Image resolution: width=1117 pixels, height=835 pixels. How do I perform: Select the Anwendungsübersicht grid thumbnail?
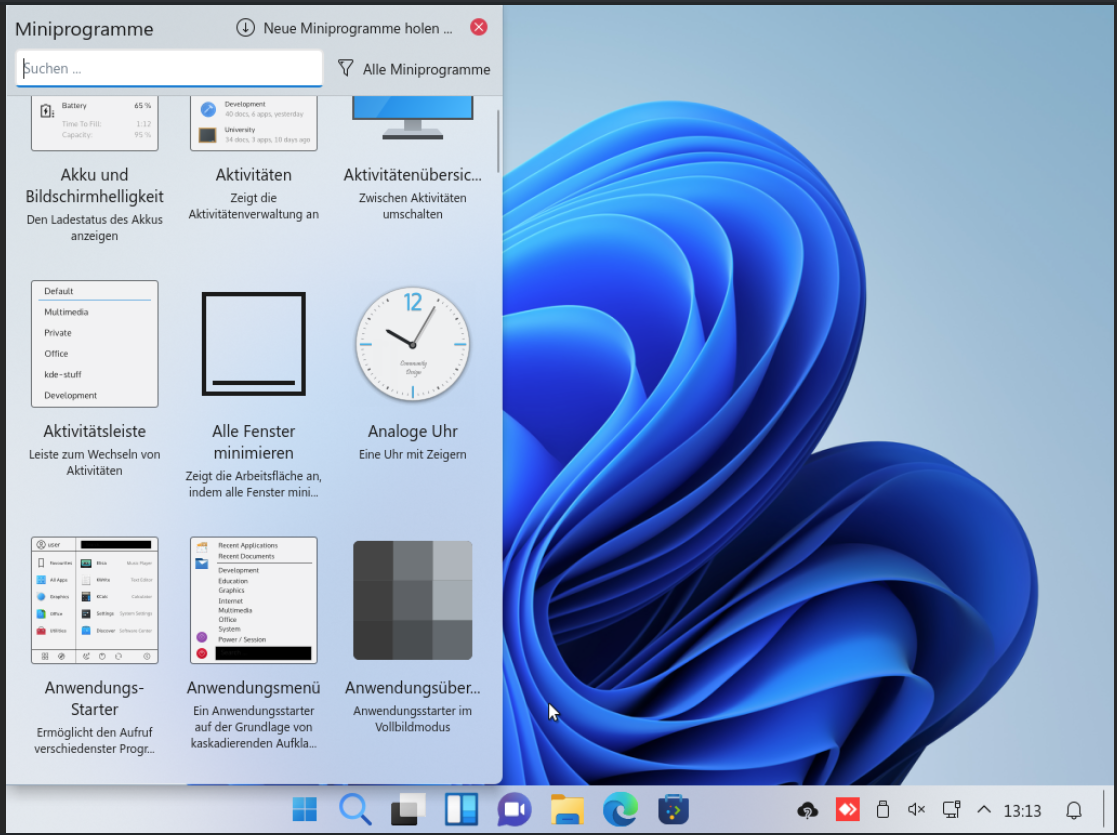412,600
